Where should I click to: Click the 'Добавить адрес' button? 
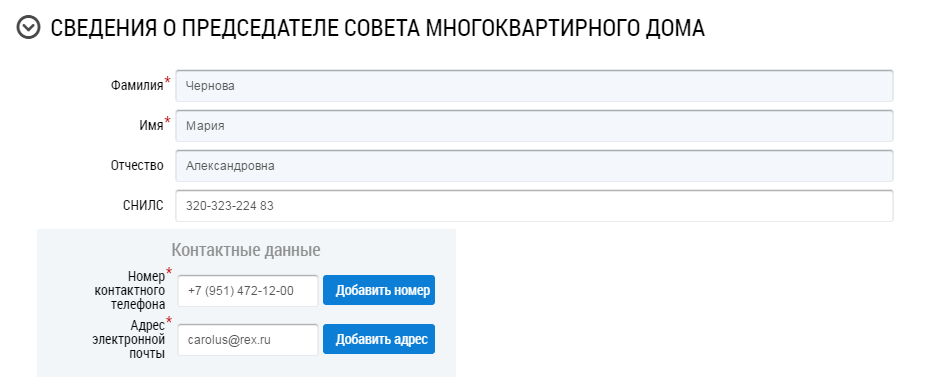point(379,339)
